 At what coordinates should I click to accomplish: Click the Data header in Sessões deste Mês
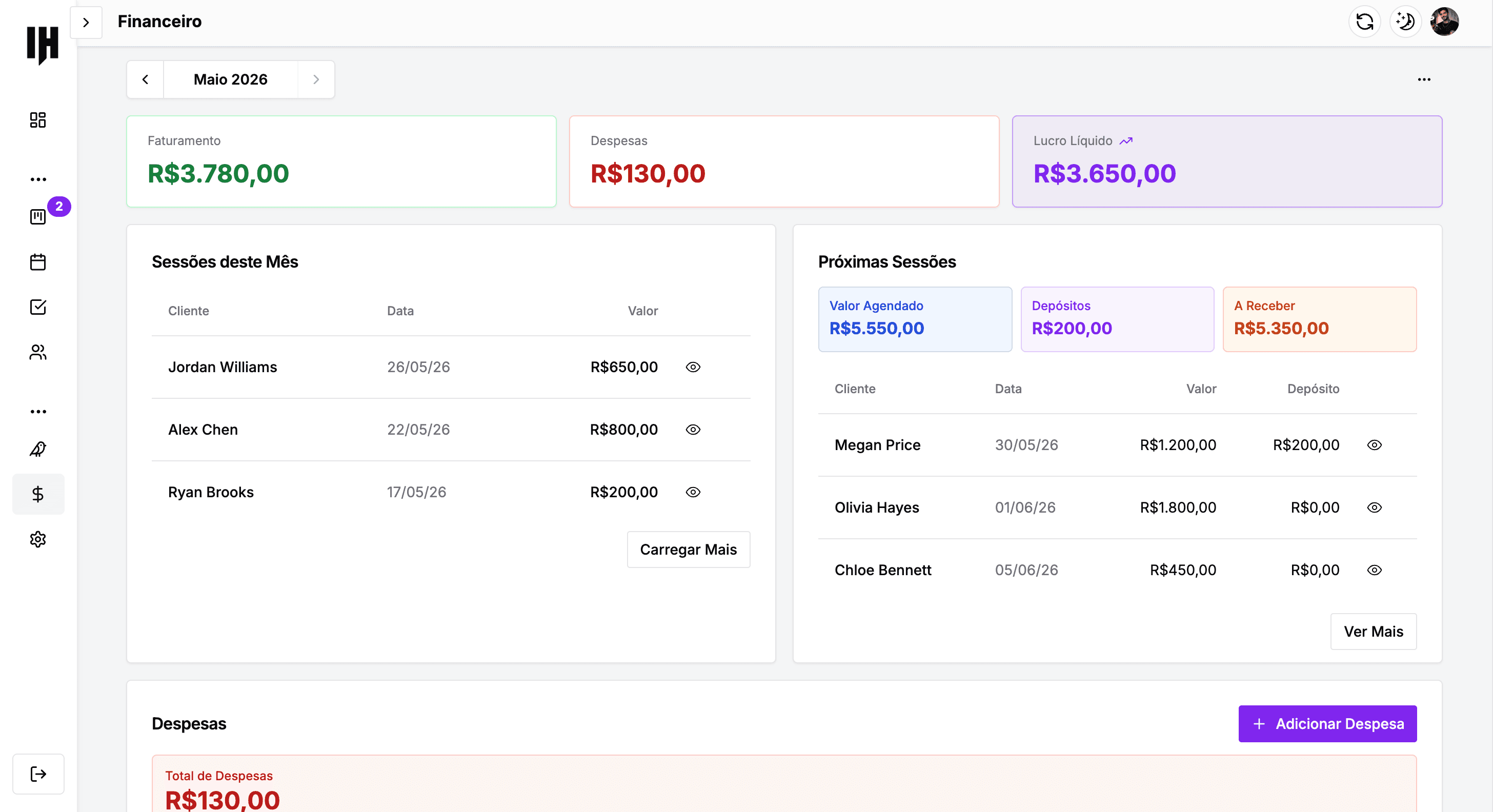400,311
